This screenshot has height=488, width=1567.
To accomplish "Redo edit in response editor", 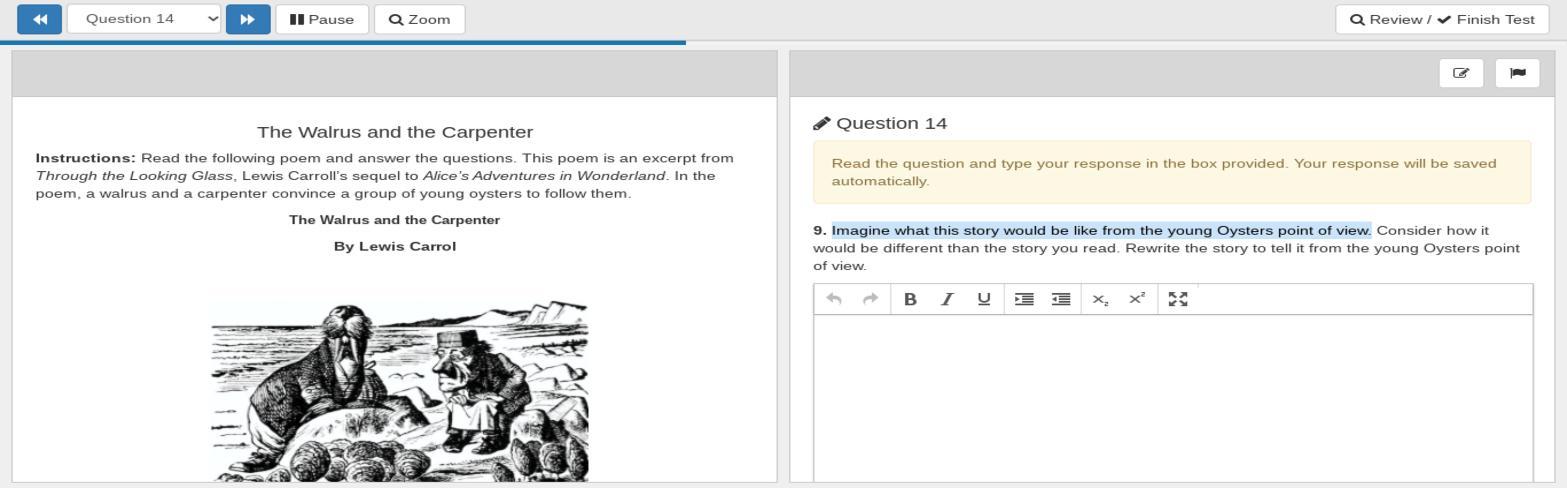I will tap(870, 299).
